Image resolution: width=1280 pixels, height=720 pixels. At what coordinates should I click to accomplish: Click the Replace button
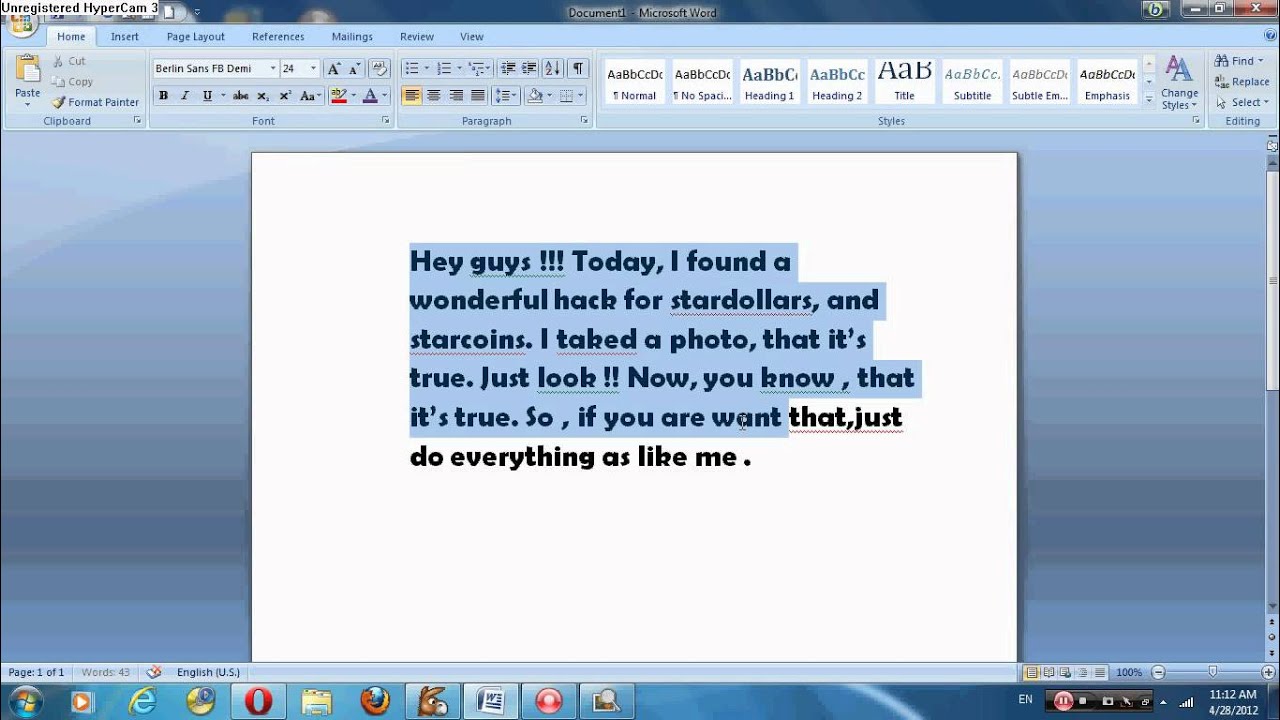[x=1242, y=82]
